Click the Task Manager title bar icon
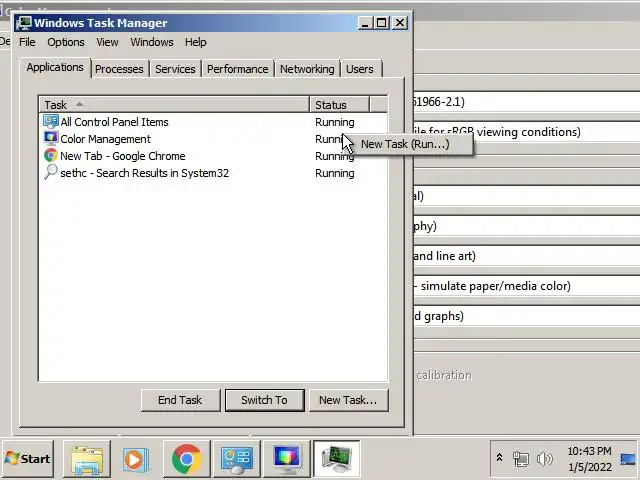Screen dimensions: 640x480 point(24,23)
